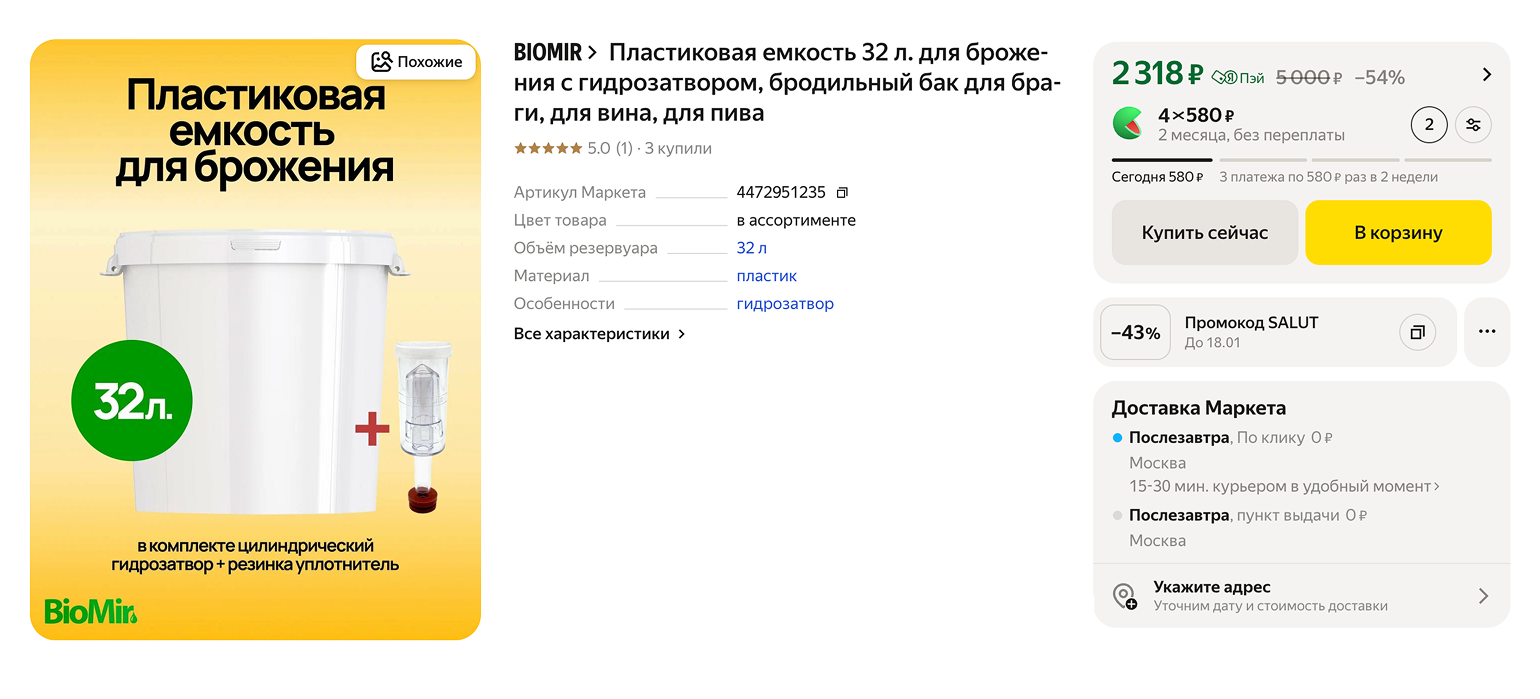Image resolution: width=1540 pixels, height=699 pixels.
Task: Click the "Купить сейчас" button
Action: (x=1204, y=232)
